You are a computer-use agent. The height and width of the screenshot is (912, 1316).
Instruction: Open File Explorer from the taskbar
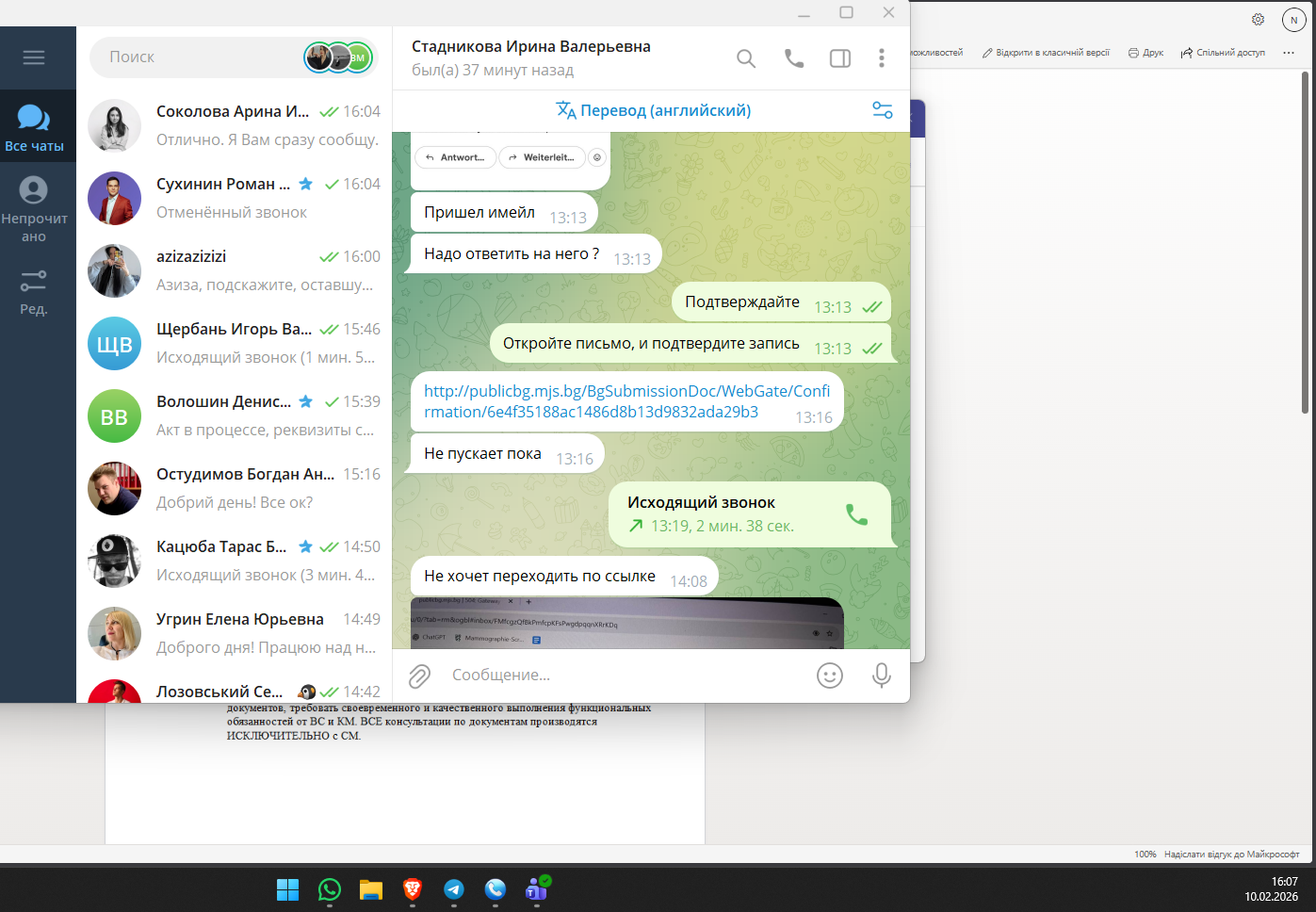pyautogui.click(x=371, y=889)
